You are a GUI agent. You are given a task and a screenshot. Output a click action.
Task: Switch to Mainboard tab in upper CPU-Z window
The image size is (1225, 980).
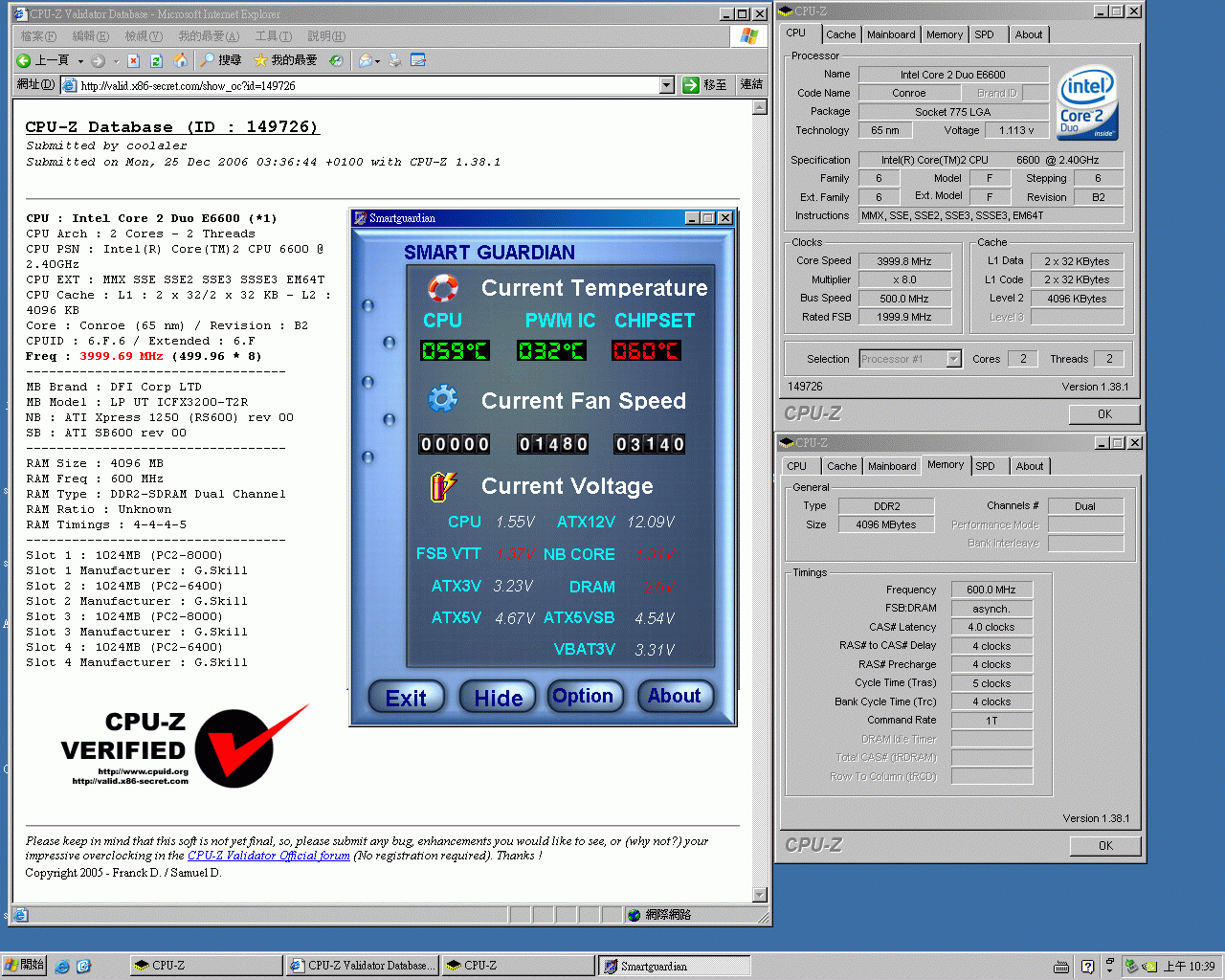891,34
